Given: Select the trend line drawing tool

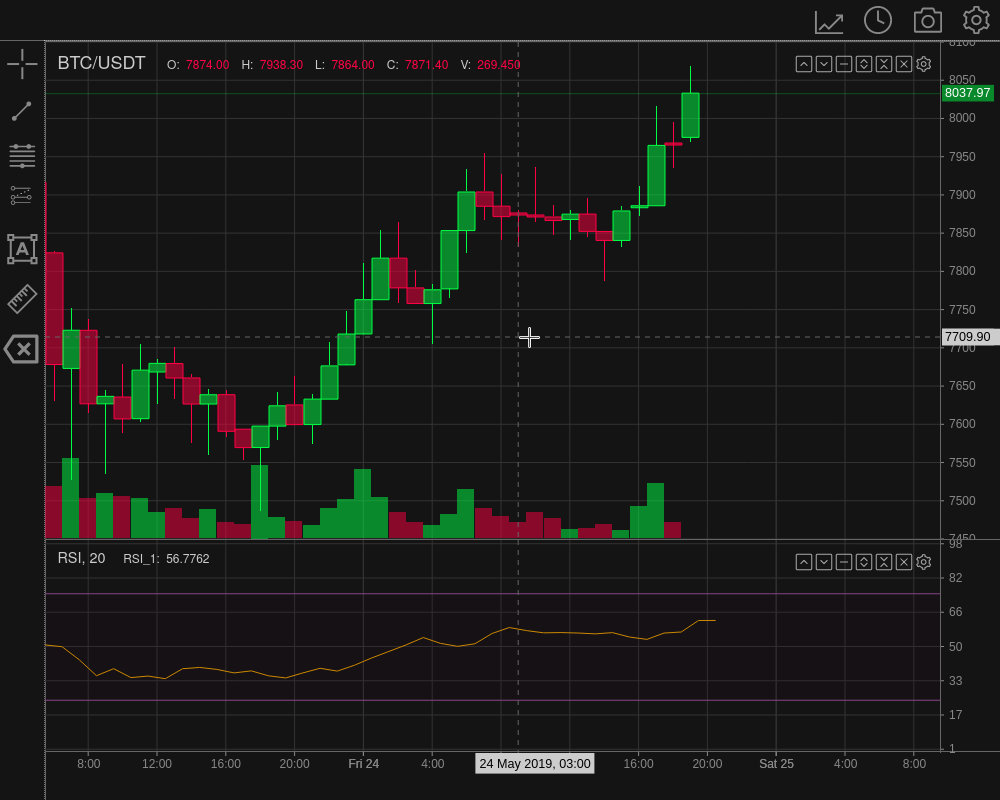Looking at the screenshot, I should pos(22,111).
